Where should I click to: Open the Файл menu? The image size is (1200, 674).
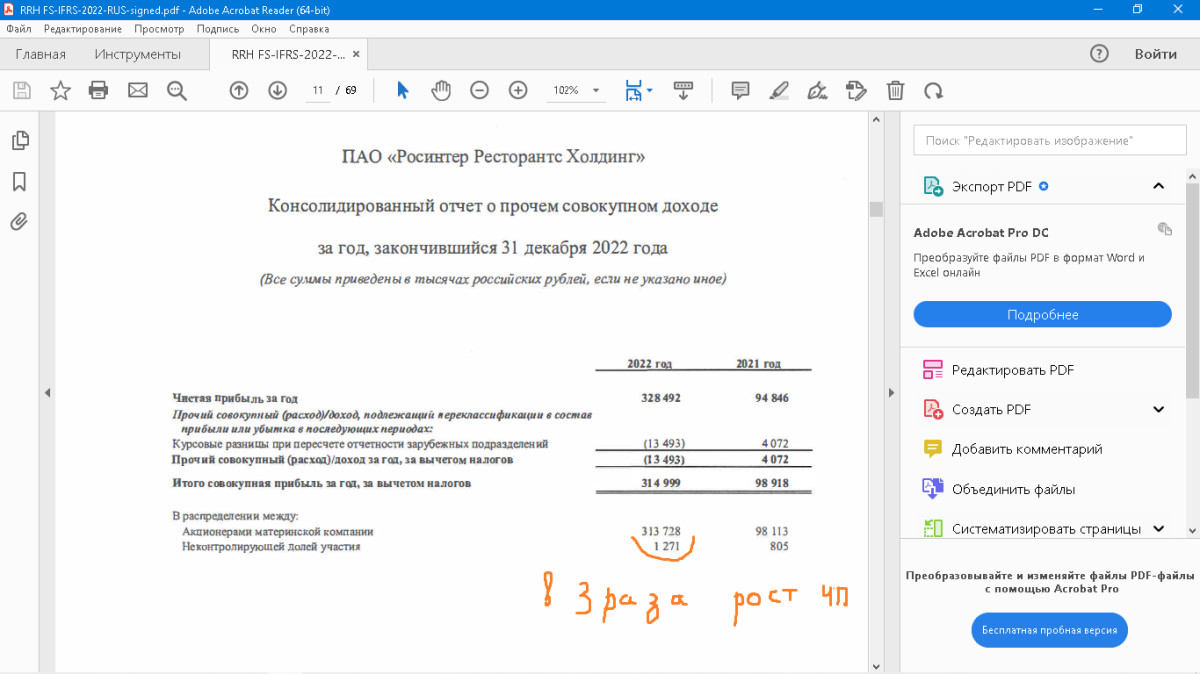pyautogui.click(x=18, y=29)
